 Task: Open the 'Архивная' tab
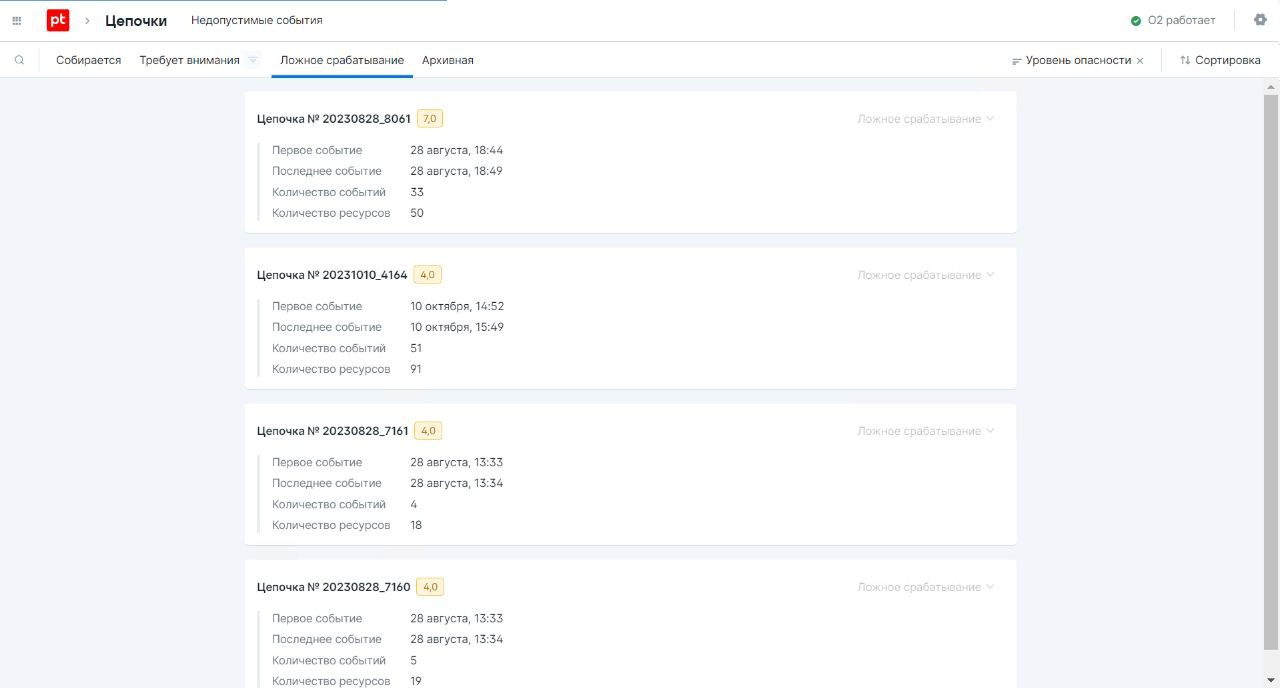pos(447,60)
